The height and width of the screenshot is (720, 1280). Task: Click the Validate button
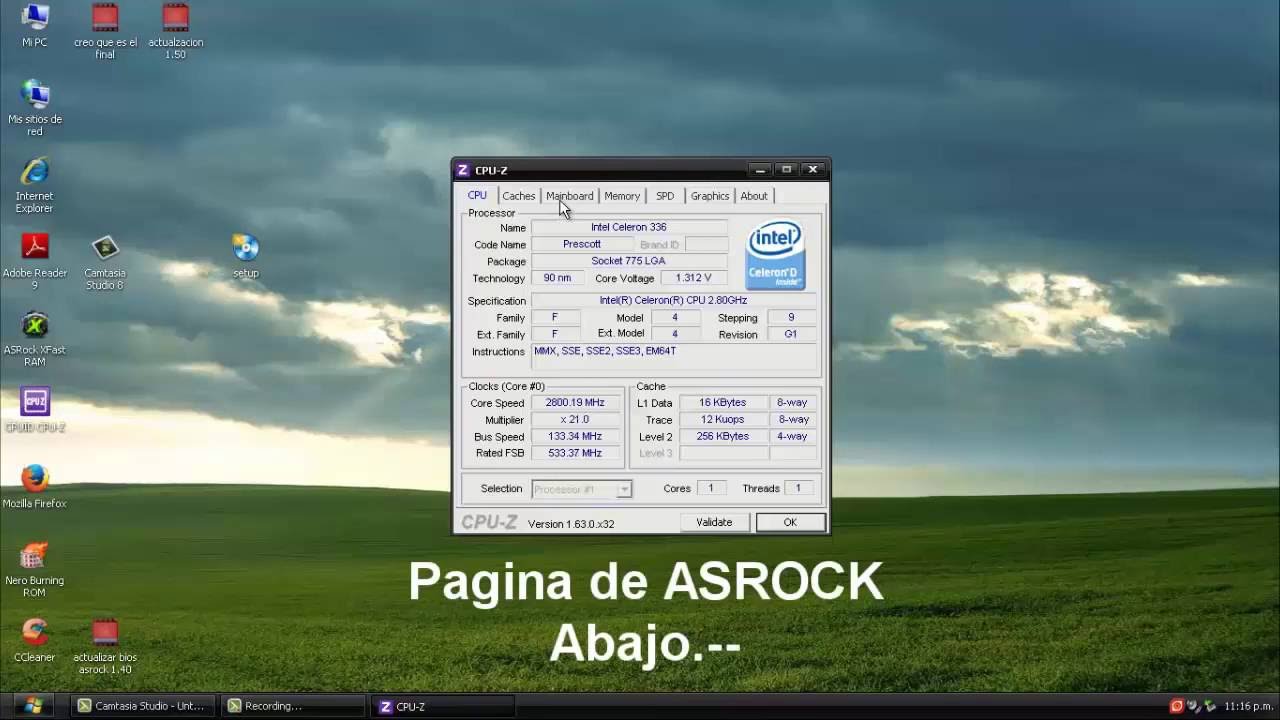click(714, 522)
